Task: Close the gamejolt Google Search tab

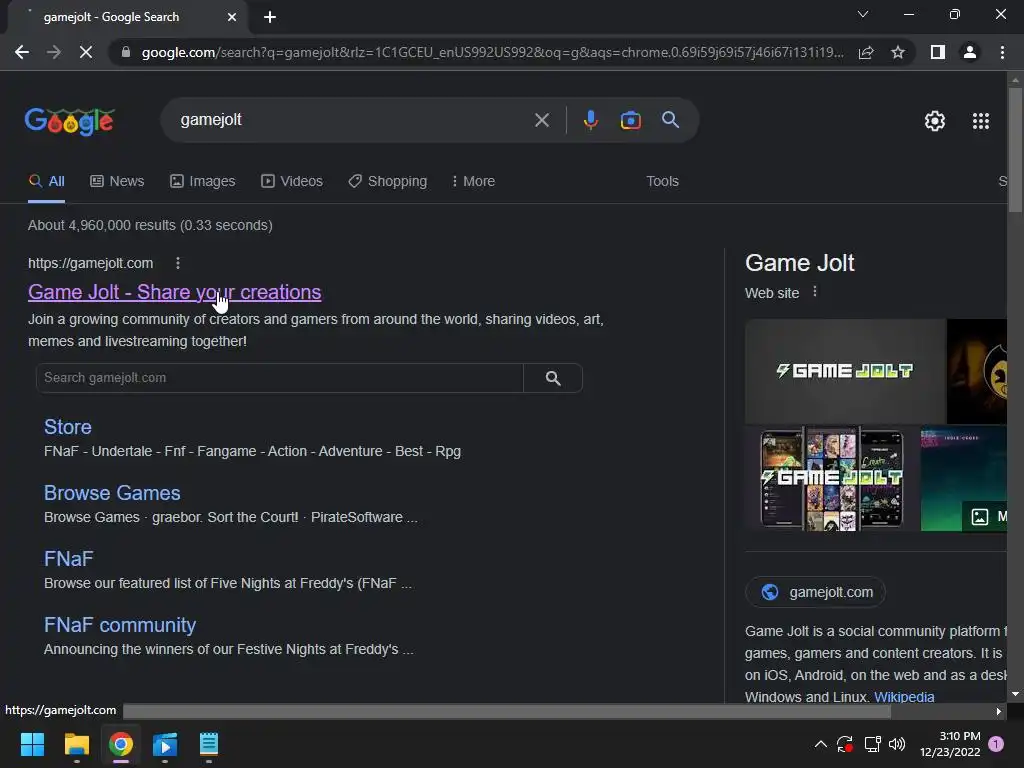Action: click(232, 17)
